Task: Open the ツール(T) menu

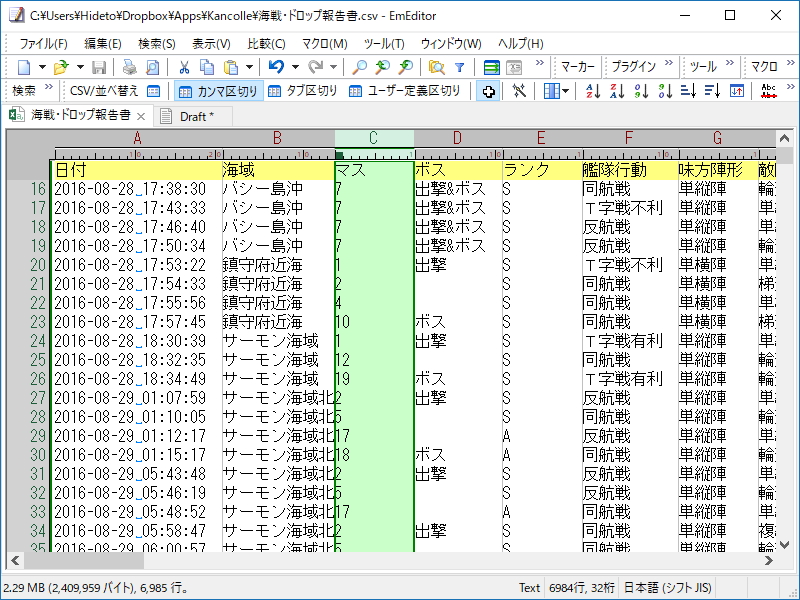Action: (384, 44)
